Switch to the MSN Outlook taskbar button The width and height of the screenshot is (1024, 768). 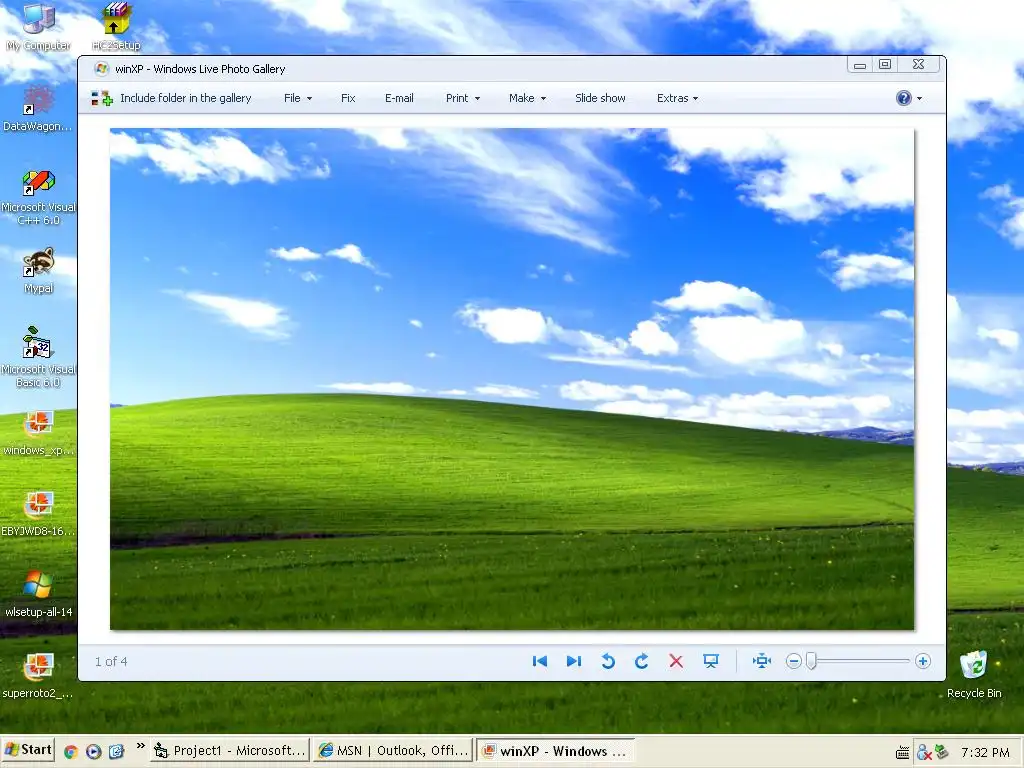(394, 751)
